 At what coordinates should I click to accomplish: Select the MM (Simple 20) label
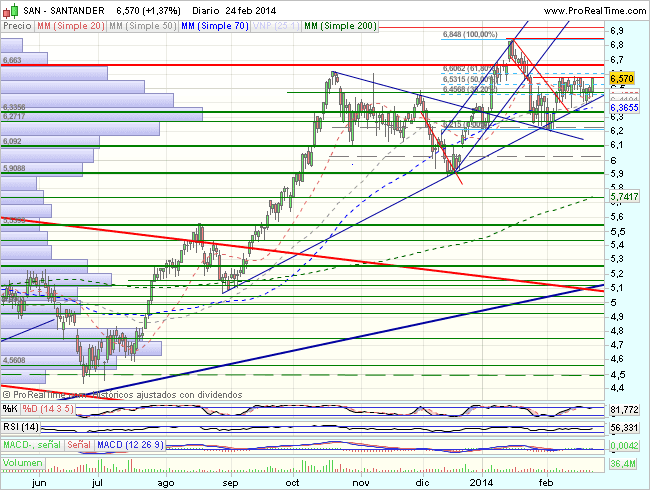tap(70, 26)
